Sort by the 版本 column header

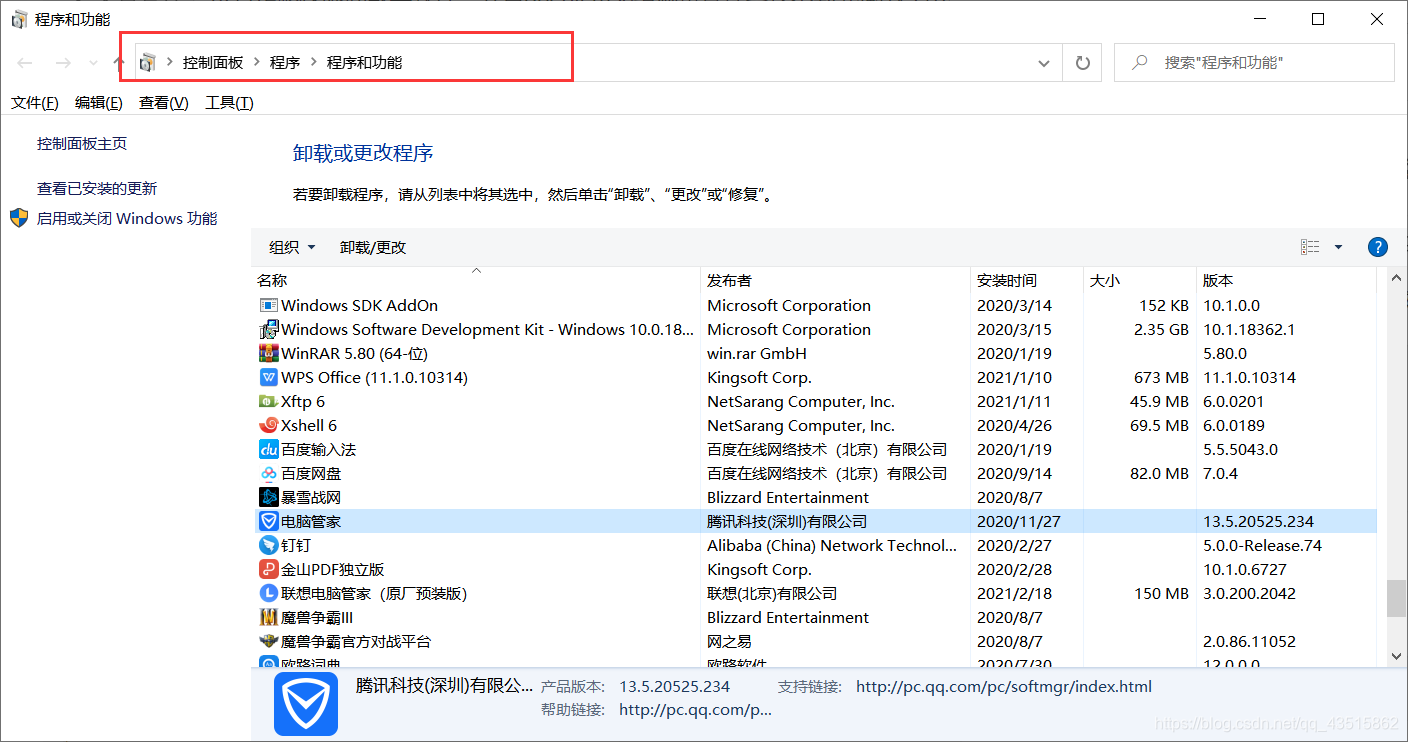1286,280
